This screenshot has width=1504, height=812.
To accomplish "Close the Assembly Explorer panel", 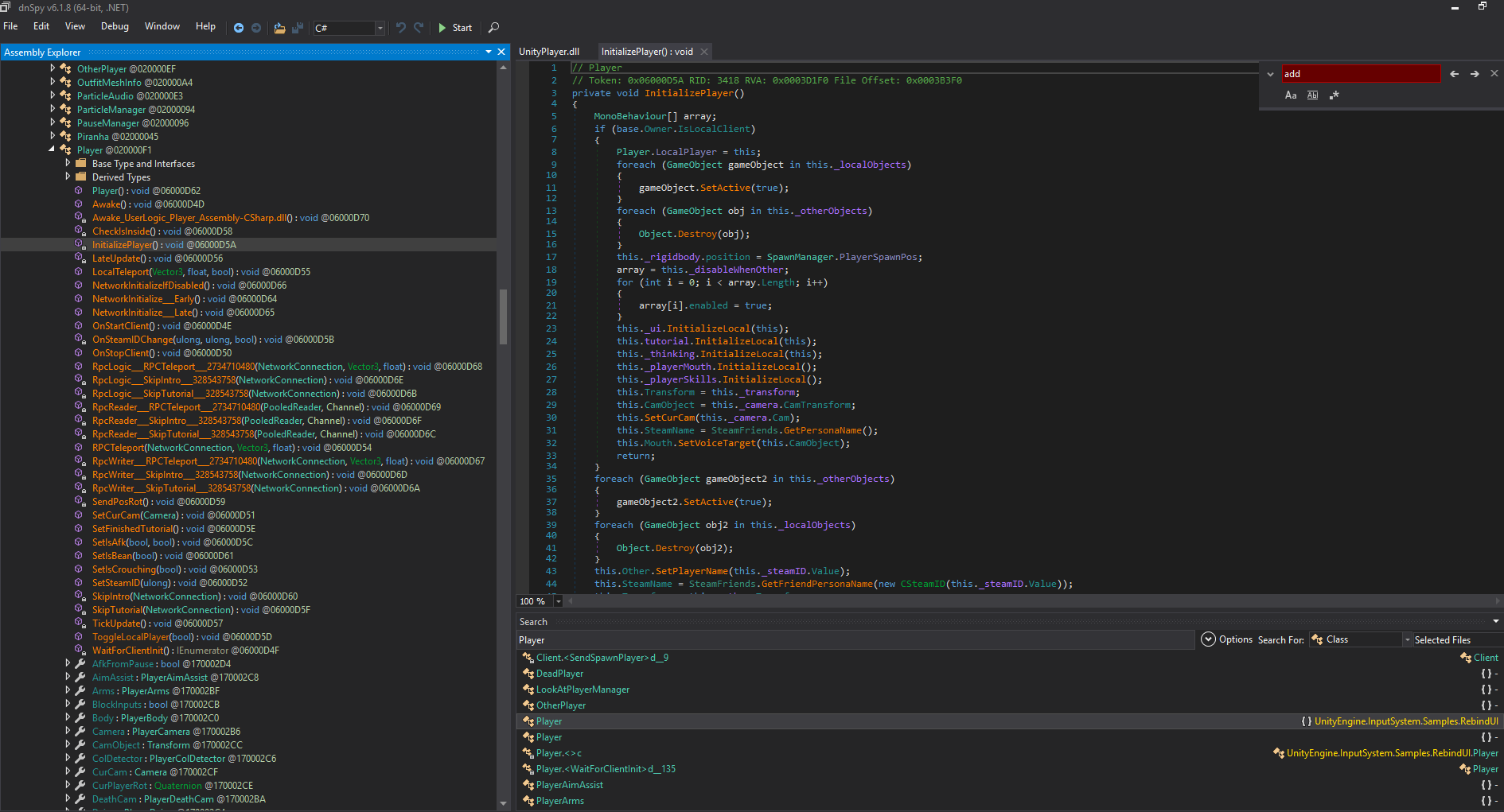I will 501,52.
